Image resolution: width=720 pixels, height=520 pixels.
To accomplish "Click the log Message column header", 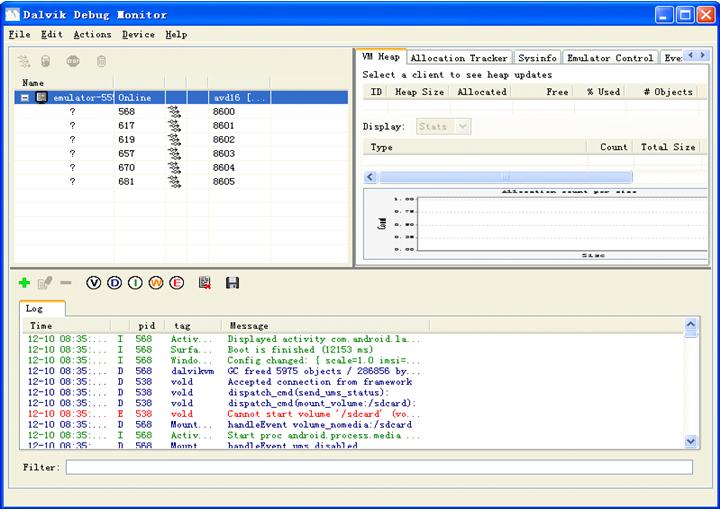I will 326,326.
